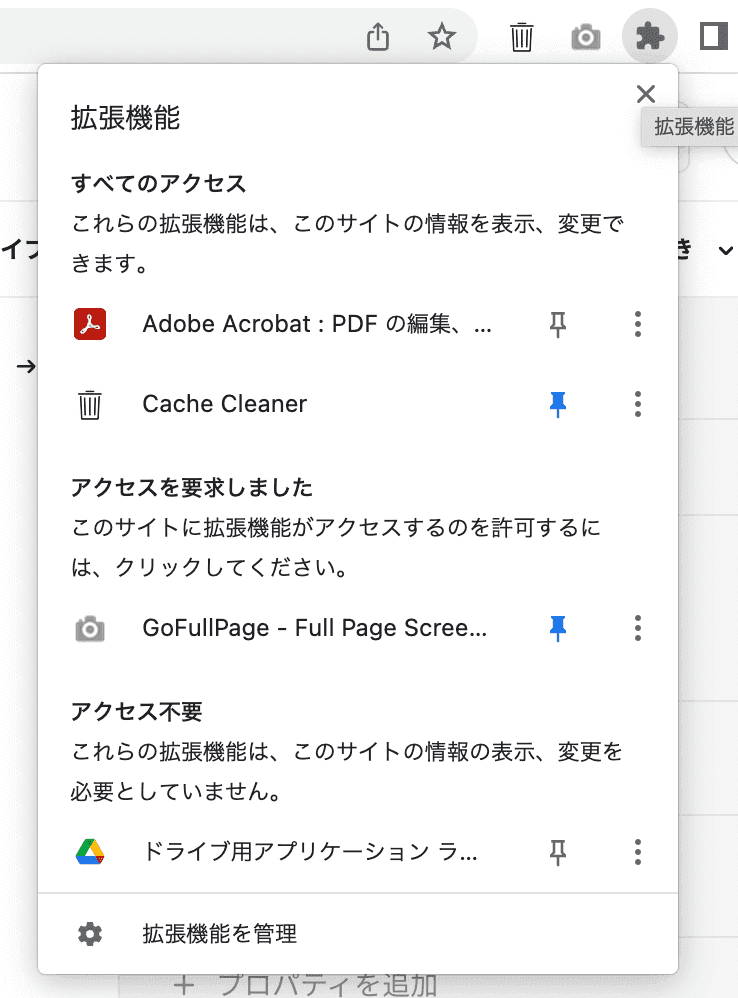Close the 拡張機能 popup panel
The height and width of the screenshot is (998, 738).
click(x=646, y=94)
